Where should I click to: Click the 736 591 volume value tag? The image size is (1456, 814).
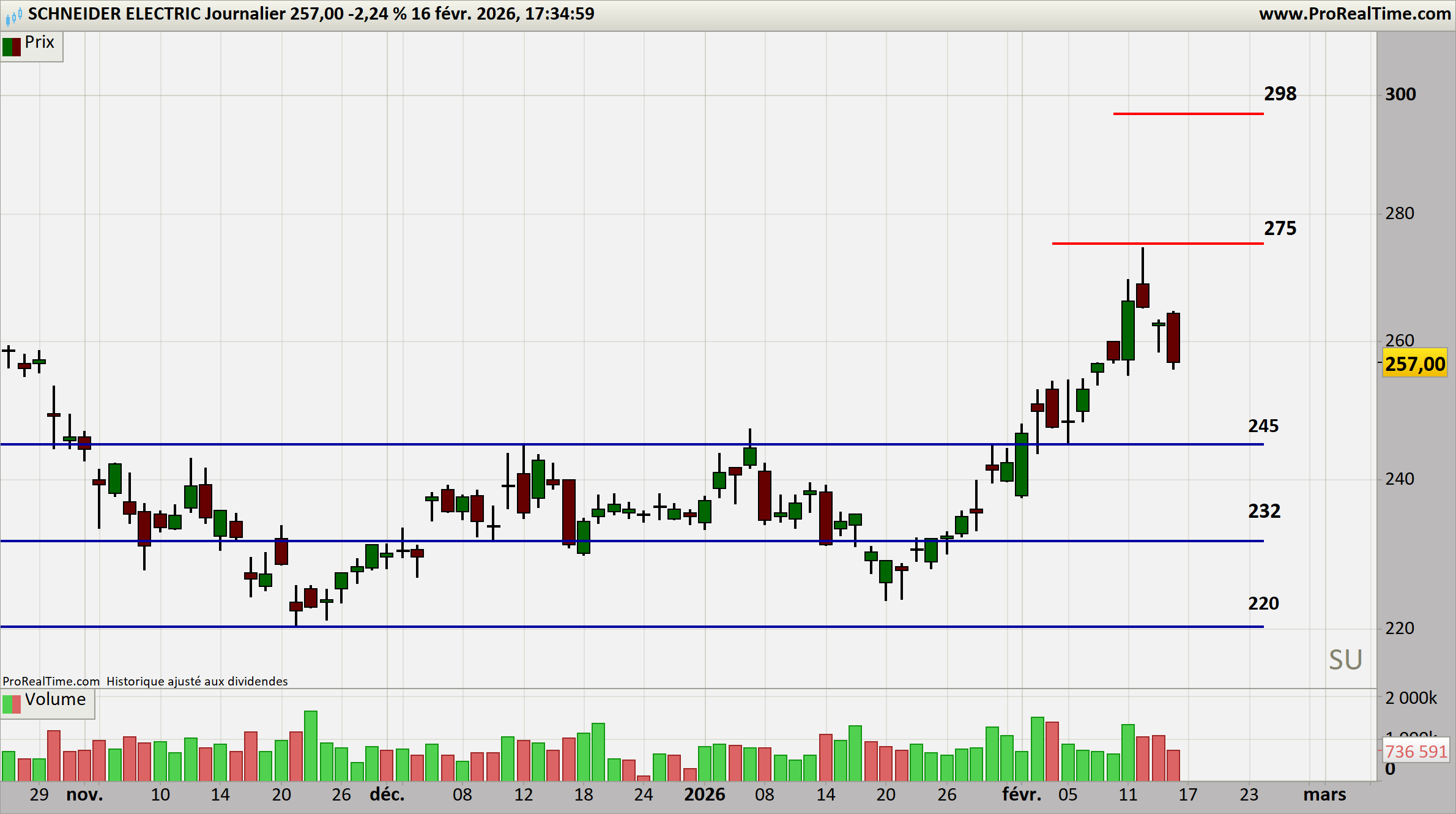point(1416,752)
